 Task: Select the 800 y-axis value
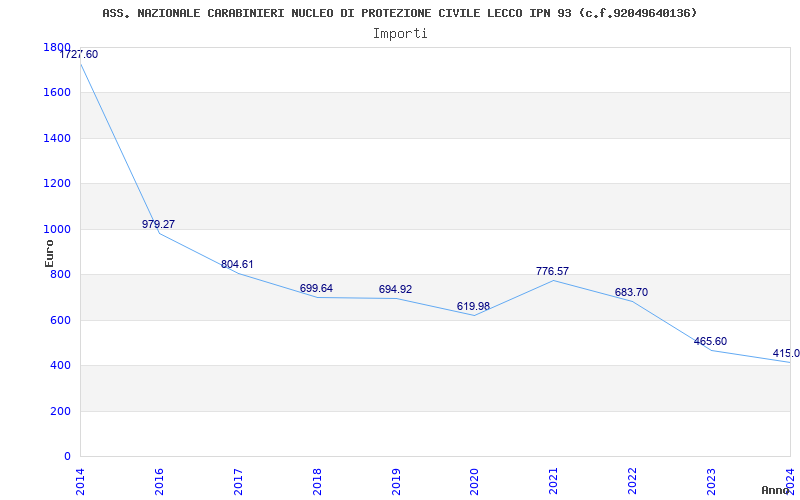pyautogui.click(x=60, y=275)
